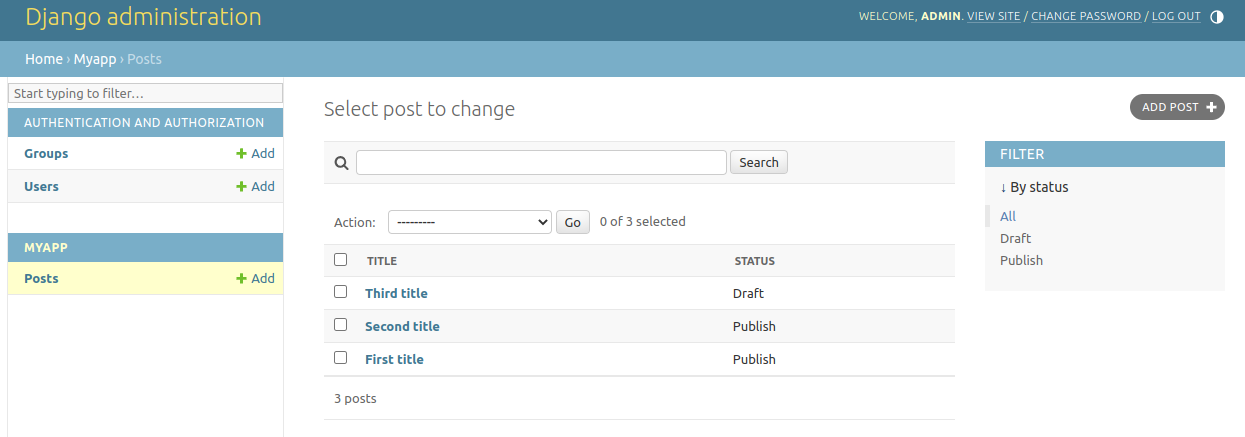
Task: Focus the post search text field
Action: 541,162
